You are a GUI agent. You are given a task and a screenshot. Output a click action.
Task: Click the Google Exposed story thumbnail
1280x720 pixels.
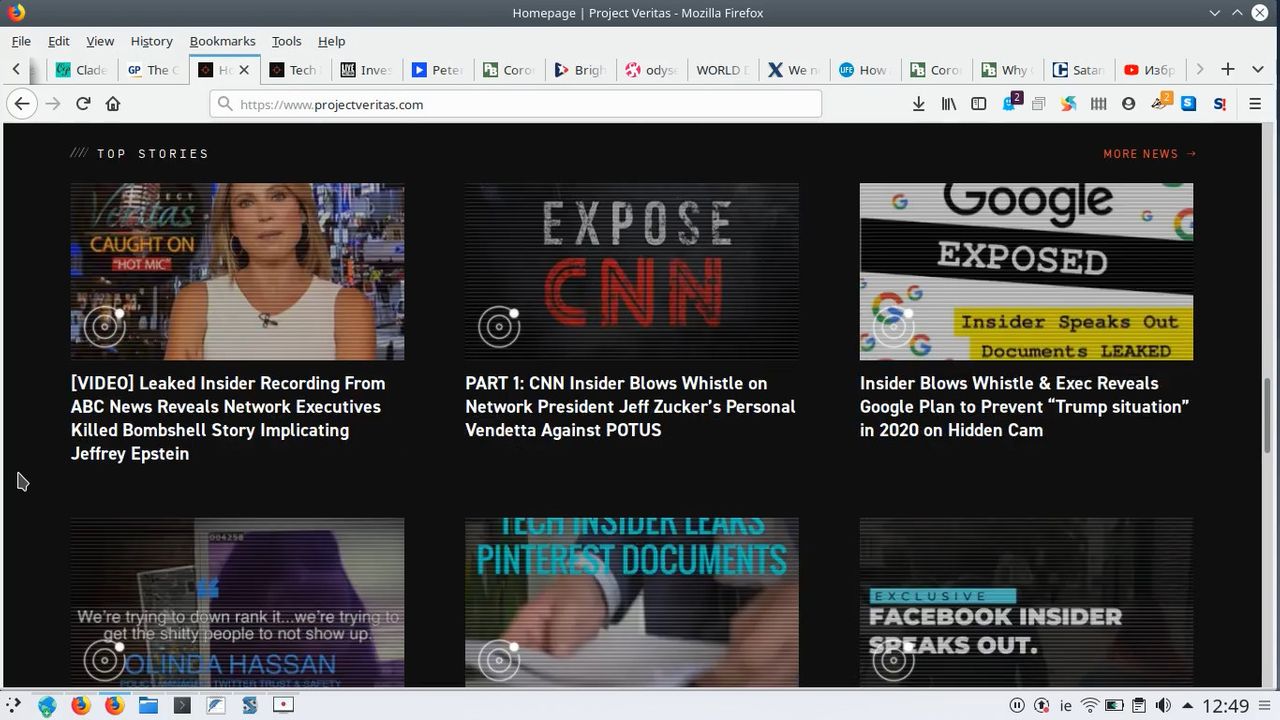click(x=1026, y=271)
